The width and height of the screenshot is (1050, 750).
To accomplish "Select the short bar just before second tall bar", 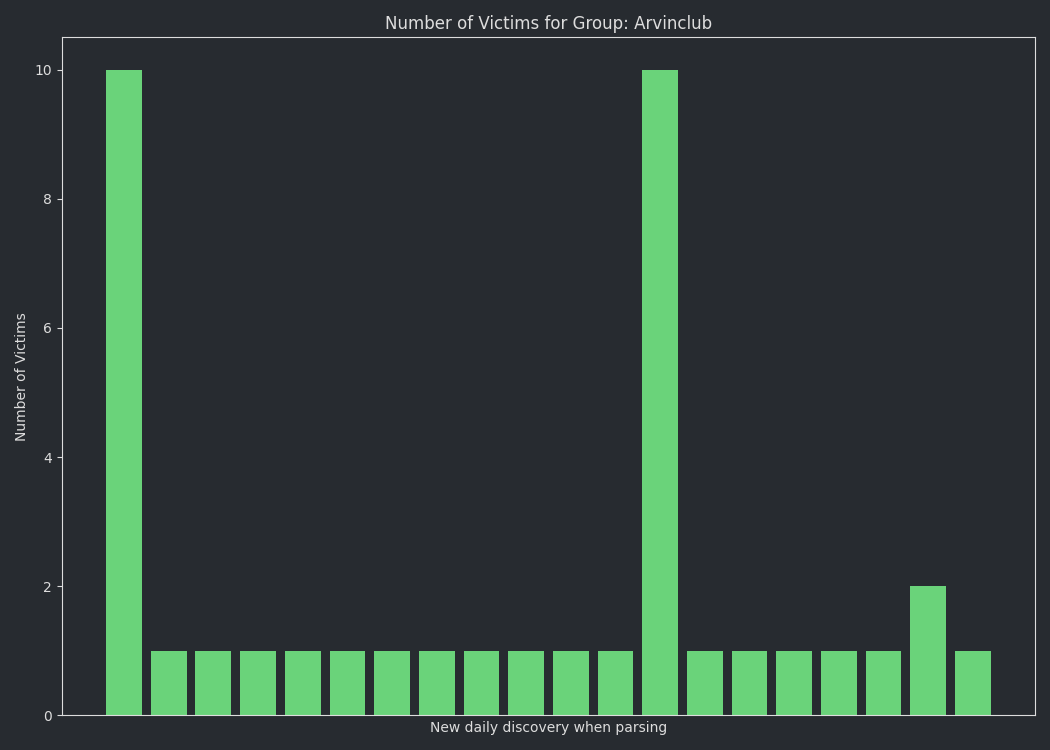I will (615, 683).
